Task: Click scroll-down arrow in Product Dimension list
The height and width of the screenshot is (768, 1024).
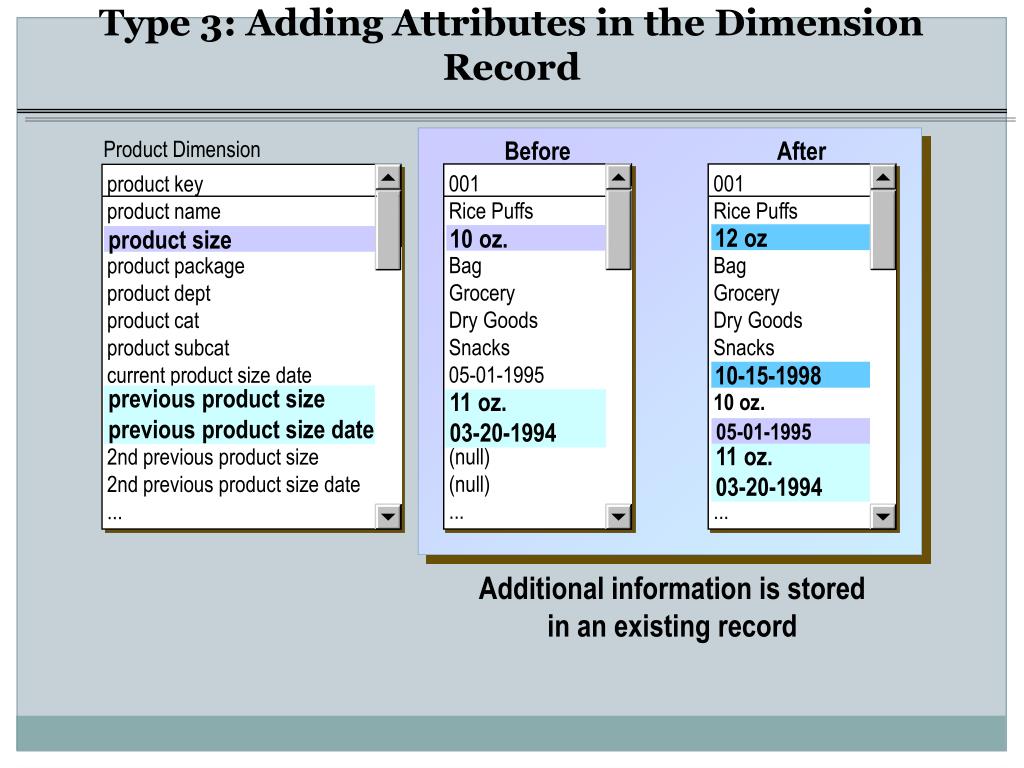Action: (389, 517)
